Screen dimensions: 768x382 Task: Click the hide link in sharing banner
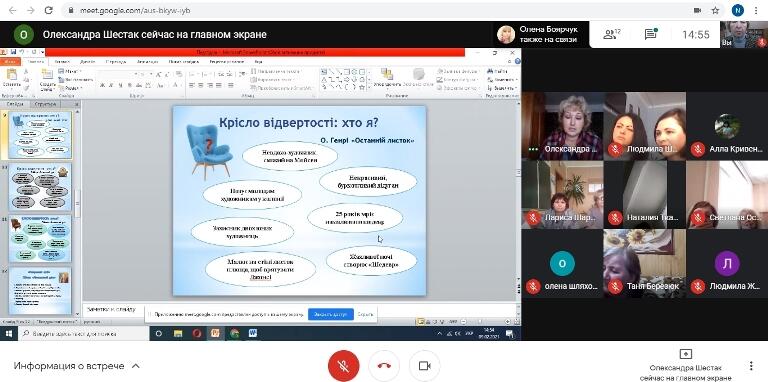click(x=364, y=314)
